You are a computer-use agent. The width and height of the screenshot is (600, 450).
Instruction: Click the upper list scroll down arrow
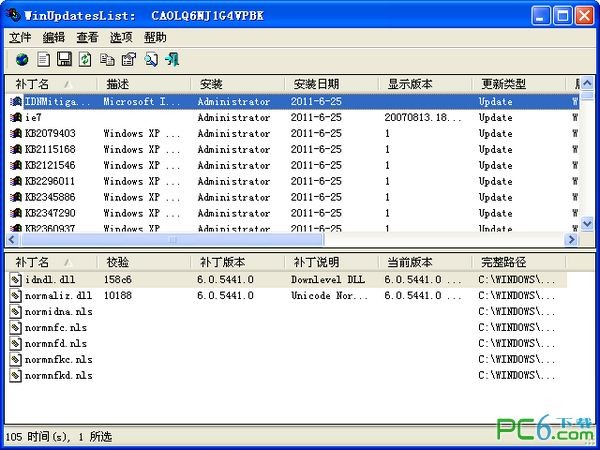click(x=587, y=223)
